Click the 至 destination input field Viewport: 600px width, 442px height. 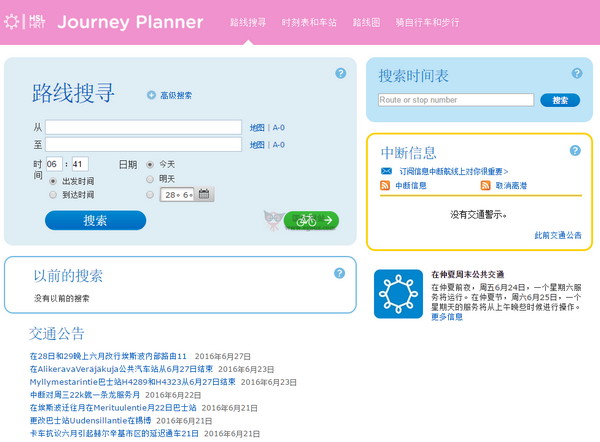click(143, 144)
